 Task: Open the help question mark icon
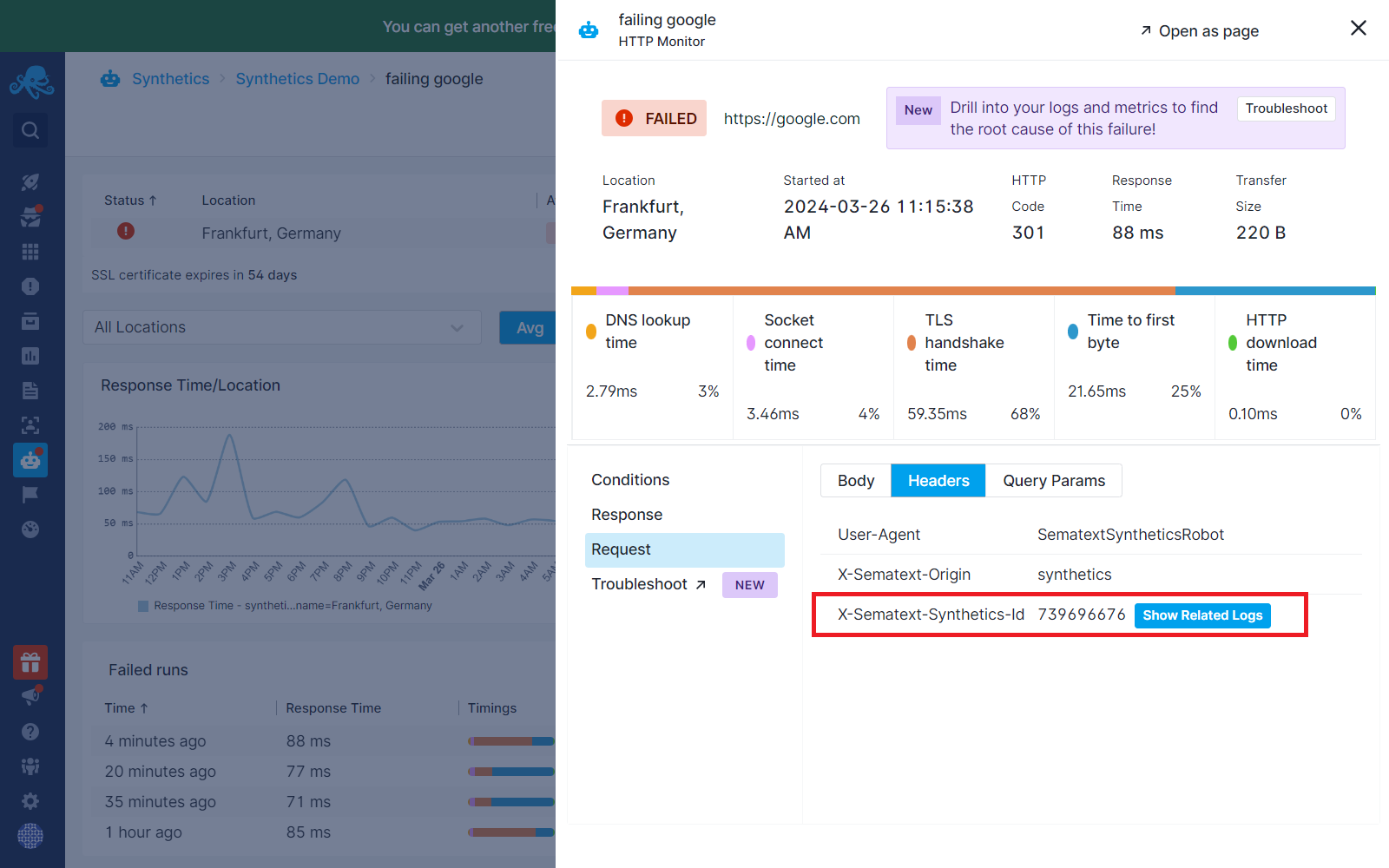(x=30, y=732)
